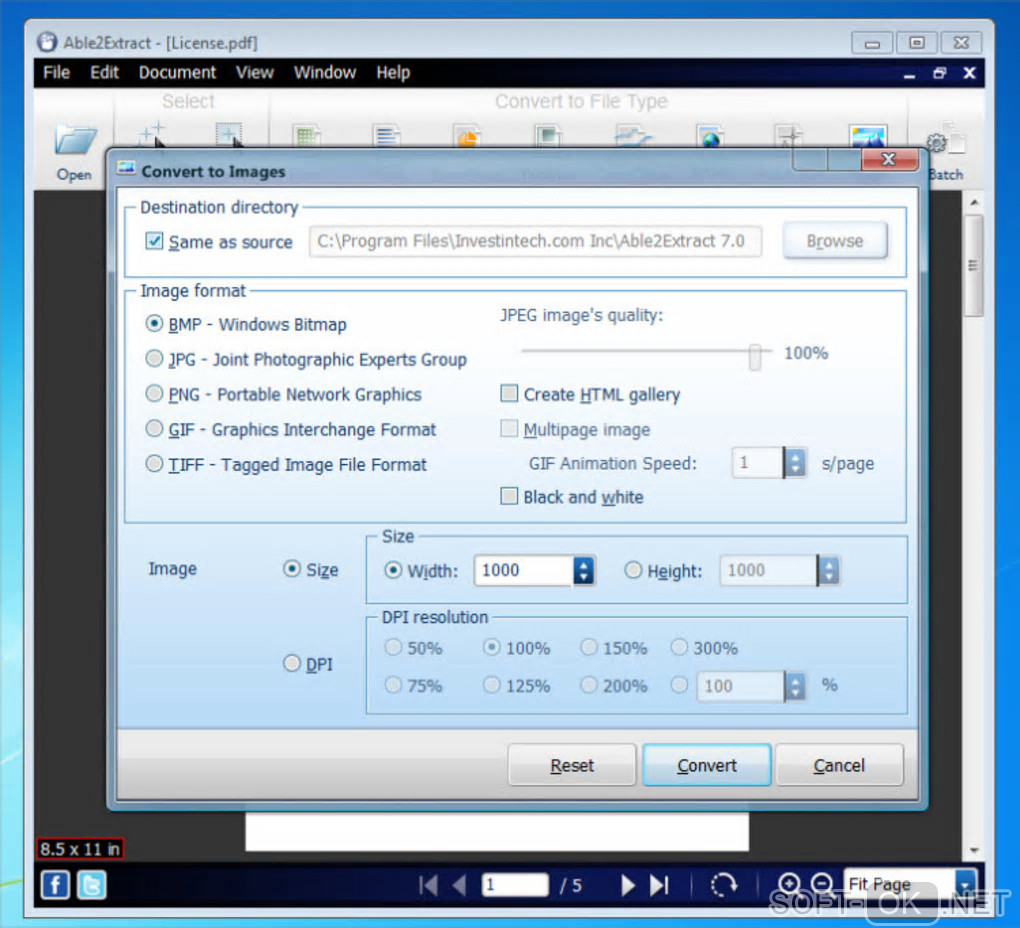Click the JPEG image quality slider handle
1020x928 pixels.
tap(755, 356)
